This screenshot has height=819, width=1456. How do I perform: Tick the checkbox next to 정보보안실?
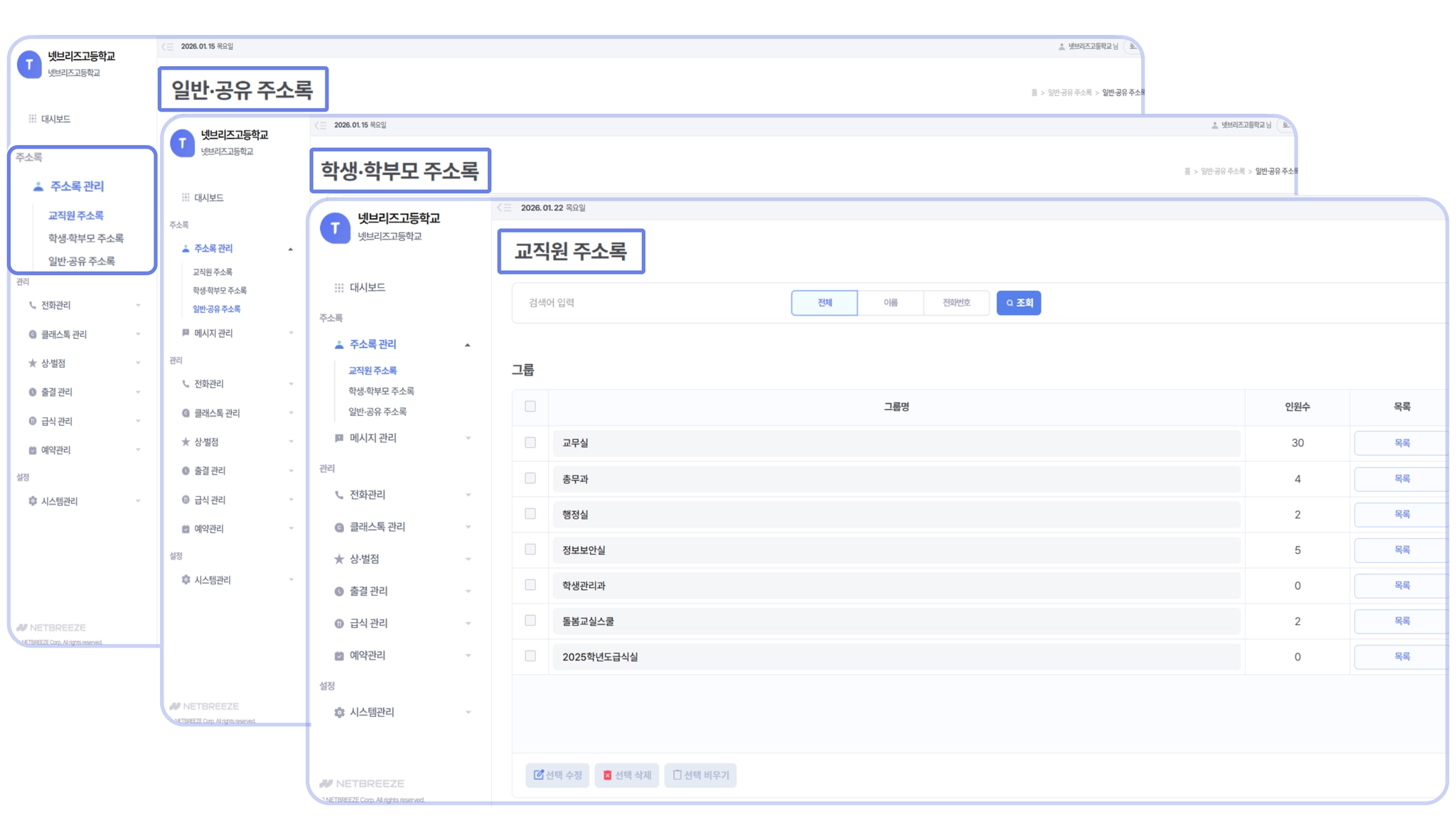pyautogui.click(x=530, y=549)
